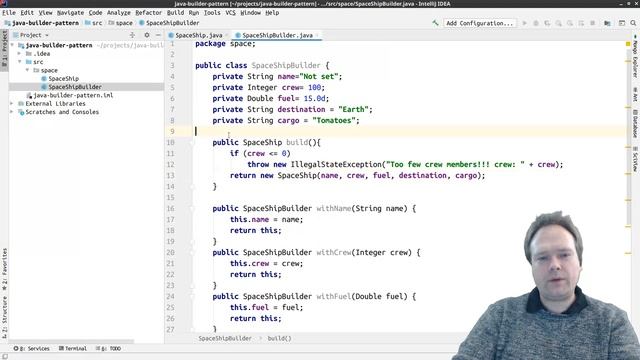Click the java-builder-pattern.iml file icon
Screen dimensions: 640x360
pos(29,95)
